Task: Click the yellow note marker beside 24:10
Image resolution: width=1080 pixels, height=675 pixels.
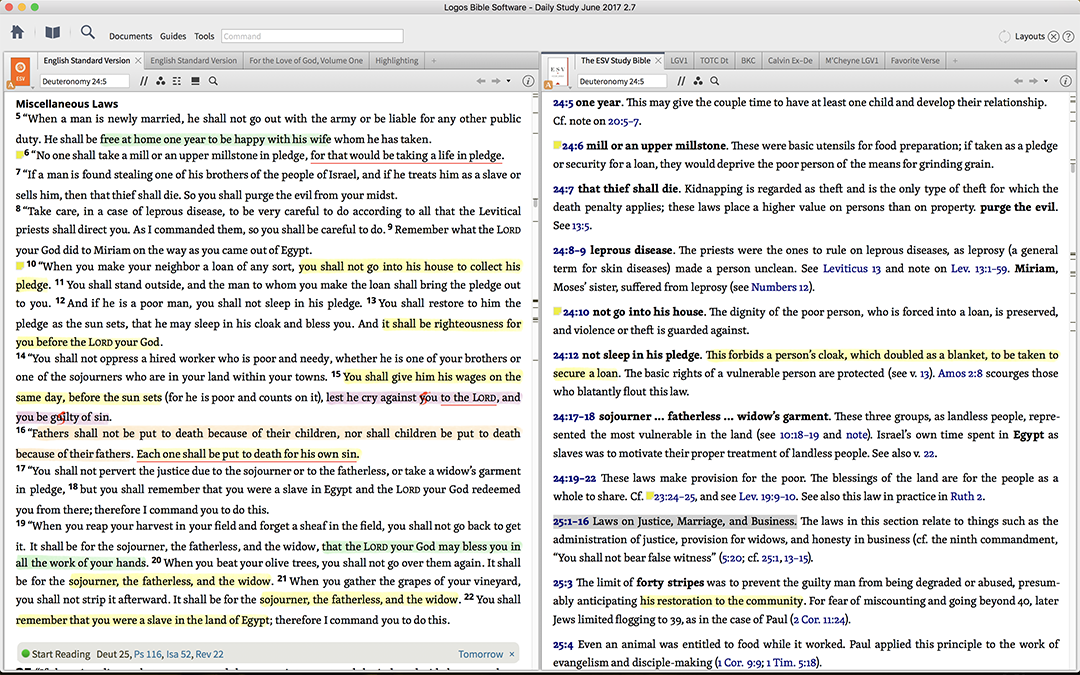Action: tap(557, 311)
